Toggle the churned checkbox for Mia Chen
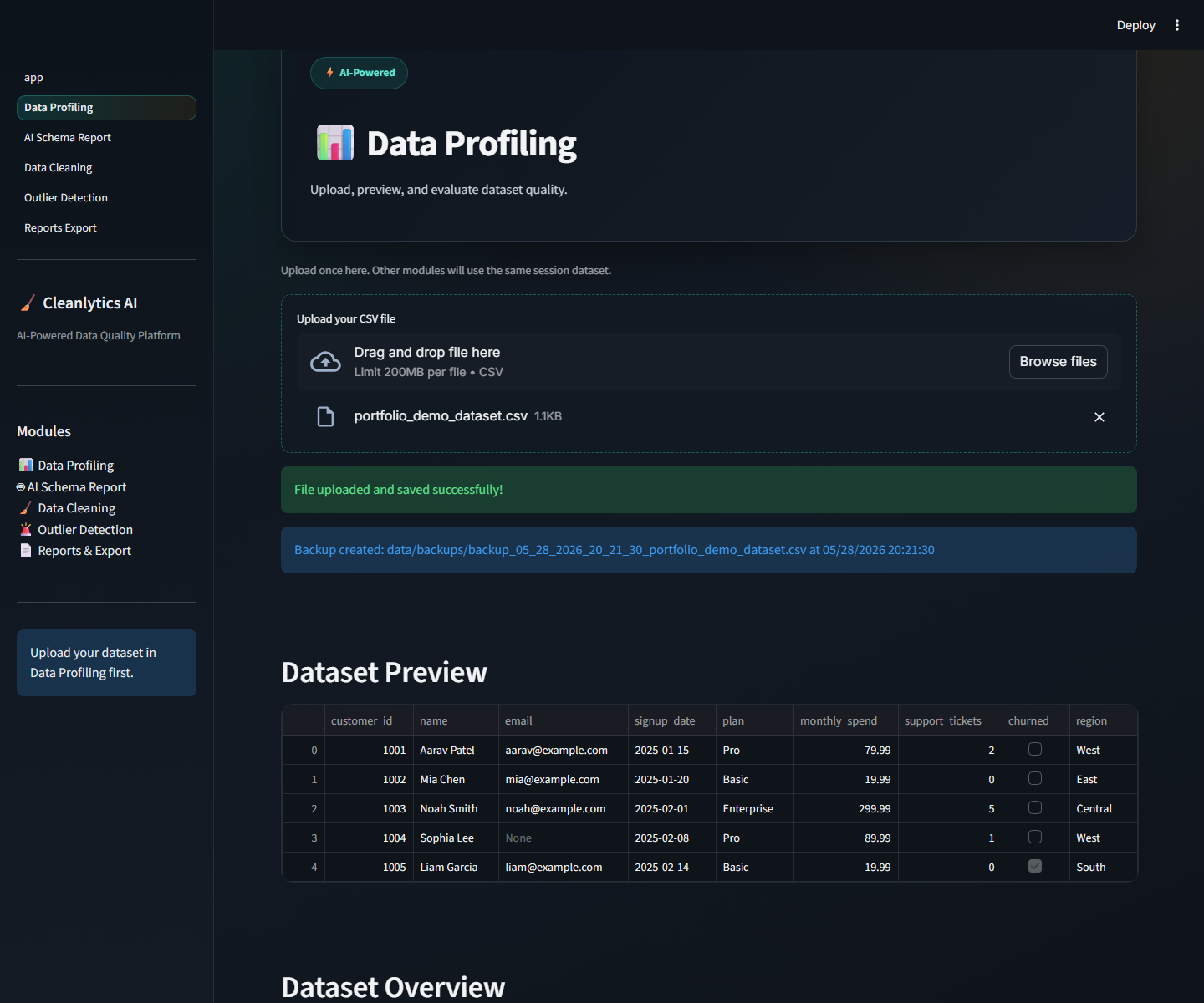The image size is (1204, 1003). click(x=1035, y=778)
